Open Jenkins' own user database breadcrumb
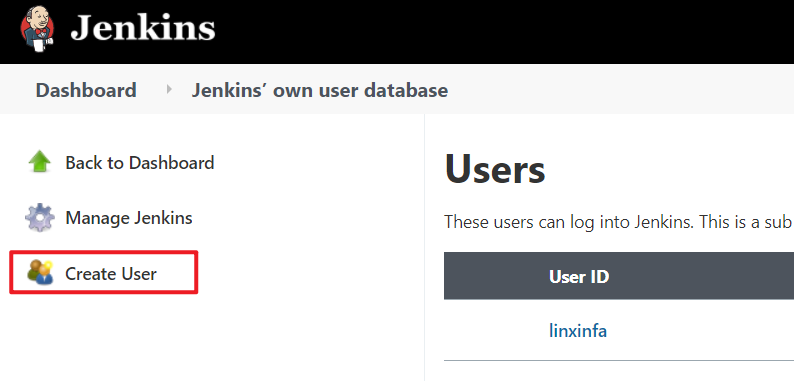794x381 pixels. tap(320, 90)
